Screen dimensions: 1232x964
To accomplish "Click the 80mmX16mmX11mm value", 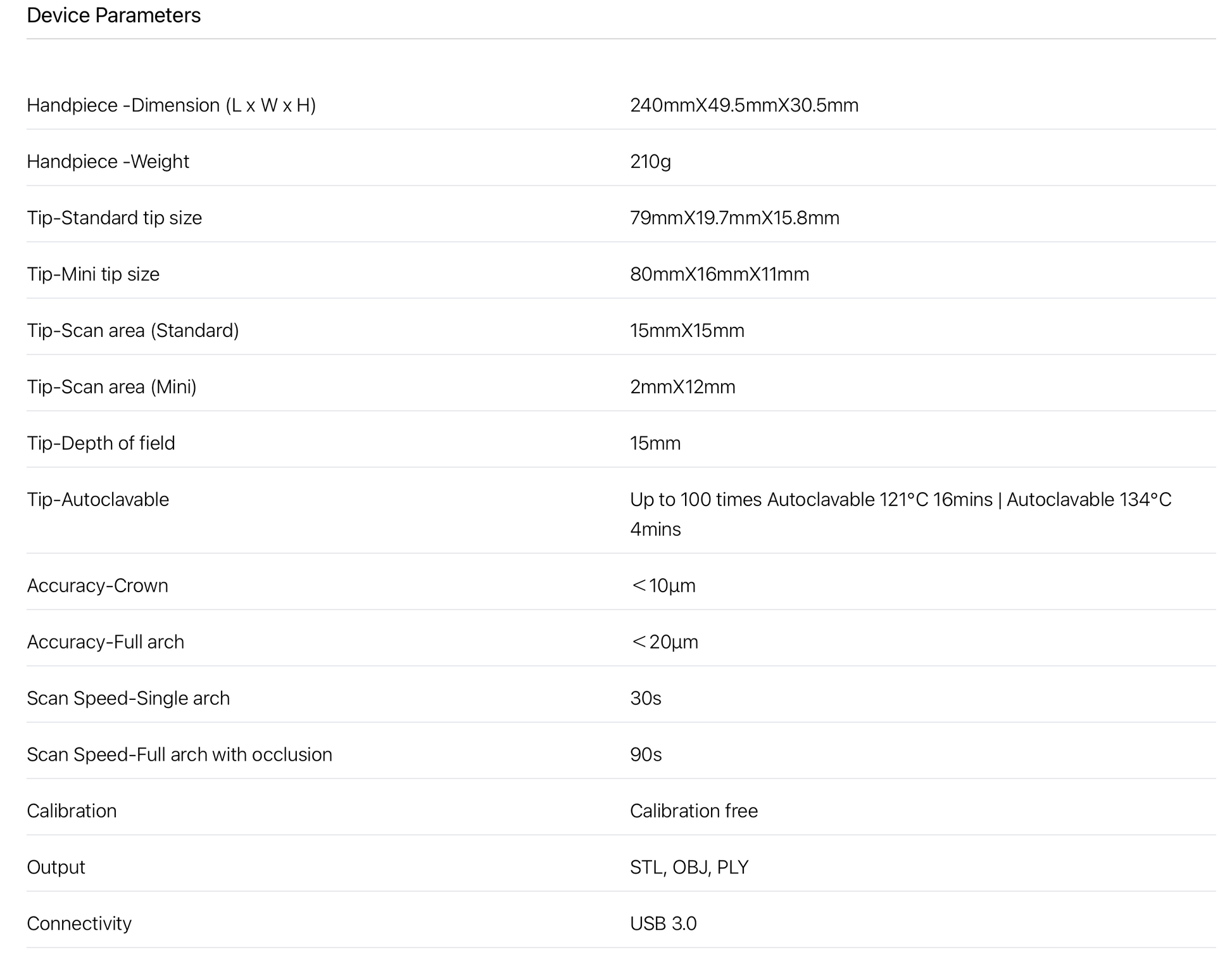I will 719,274.
